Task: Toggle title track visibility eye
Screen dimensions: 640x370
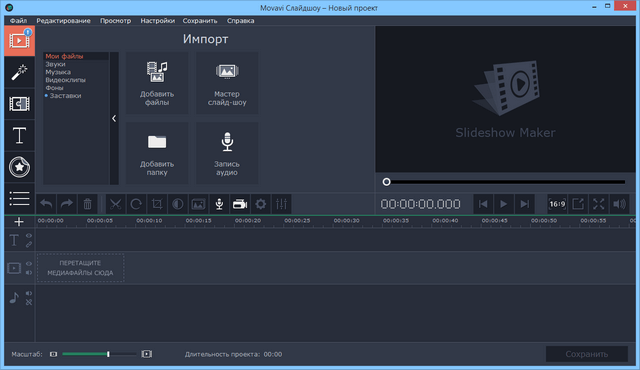Action: pos(29,235)
